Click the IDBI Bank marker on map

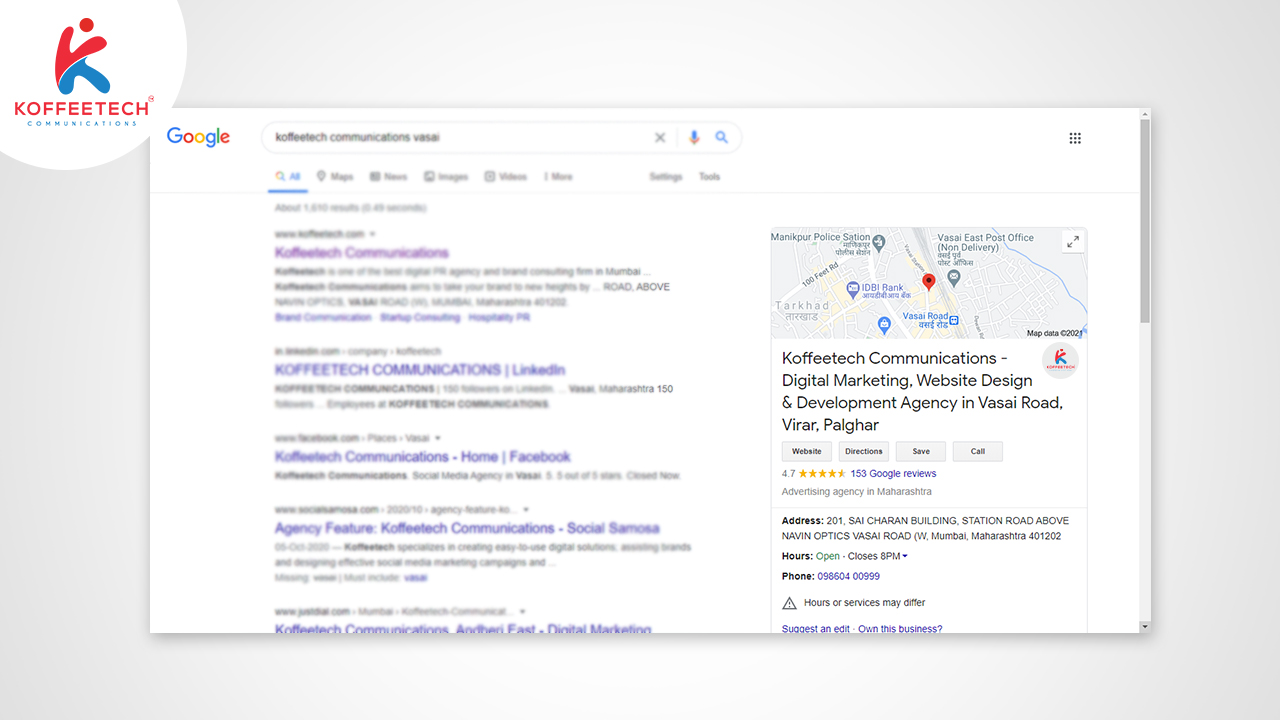tap(853, 290)
